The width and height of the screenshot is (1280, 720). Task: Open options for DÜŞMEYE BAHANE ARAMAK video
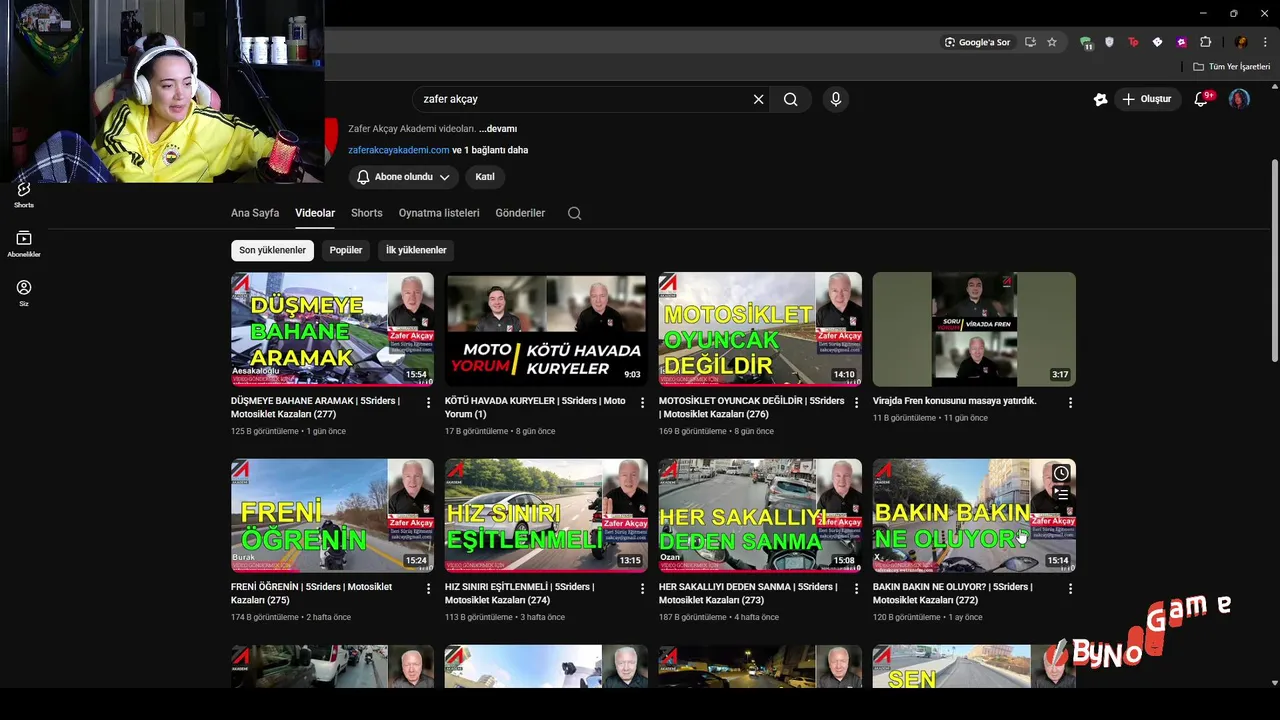[x=428, y=403]
